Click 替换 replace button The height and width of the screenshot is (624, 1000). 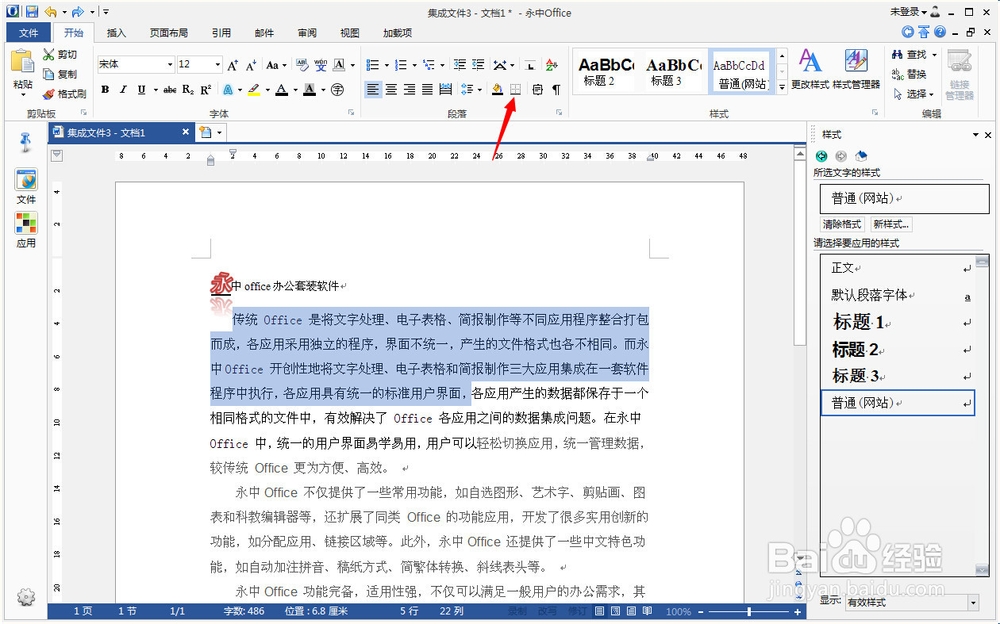pyautogui.click(x=909, y=74)
